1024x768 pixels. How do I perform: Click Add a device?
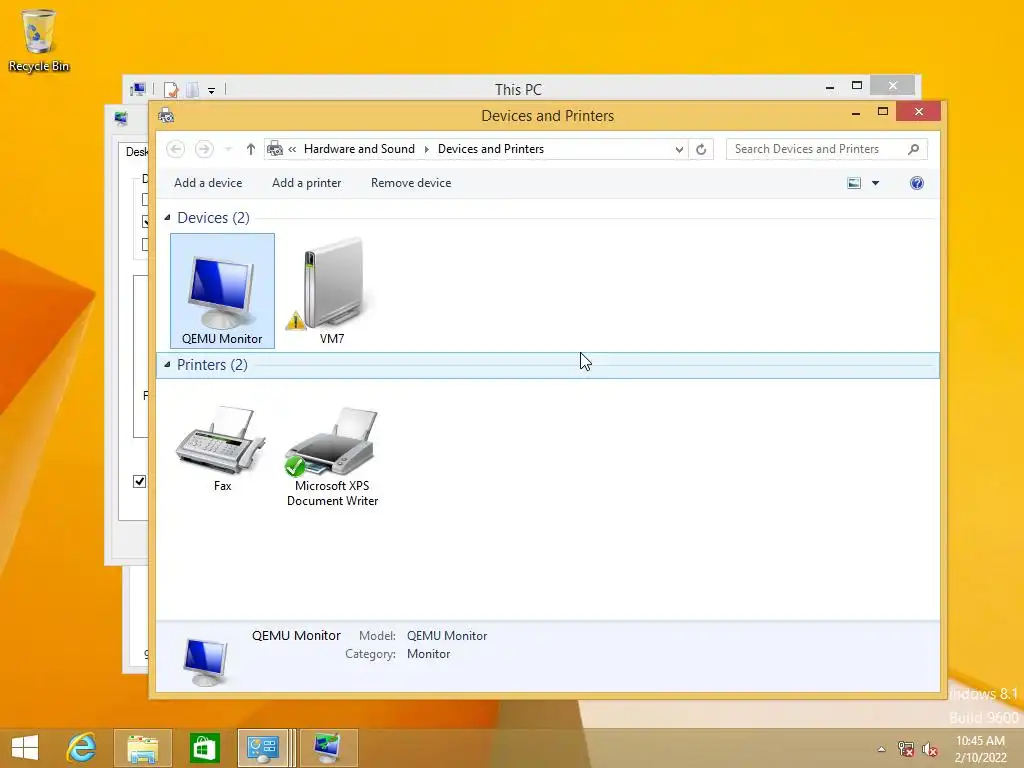pos(208,183)
